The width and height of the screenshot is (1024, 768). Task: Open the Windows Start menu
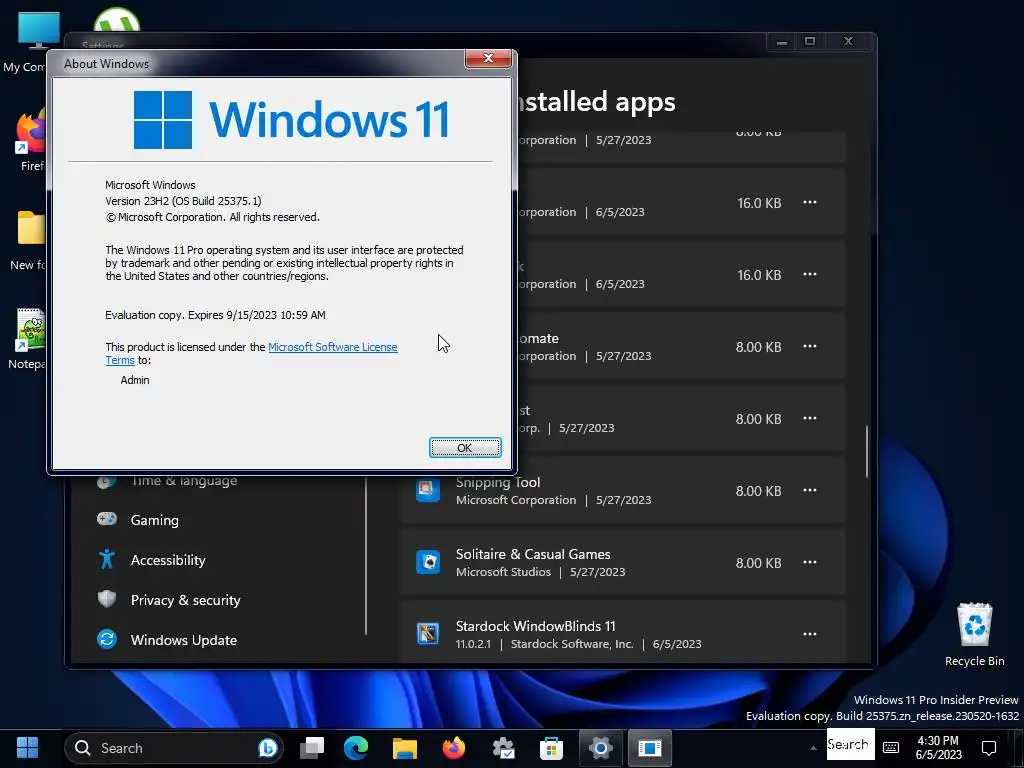pos(27,747)
